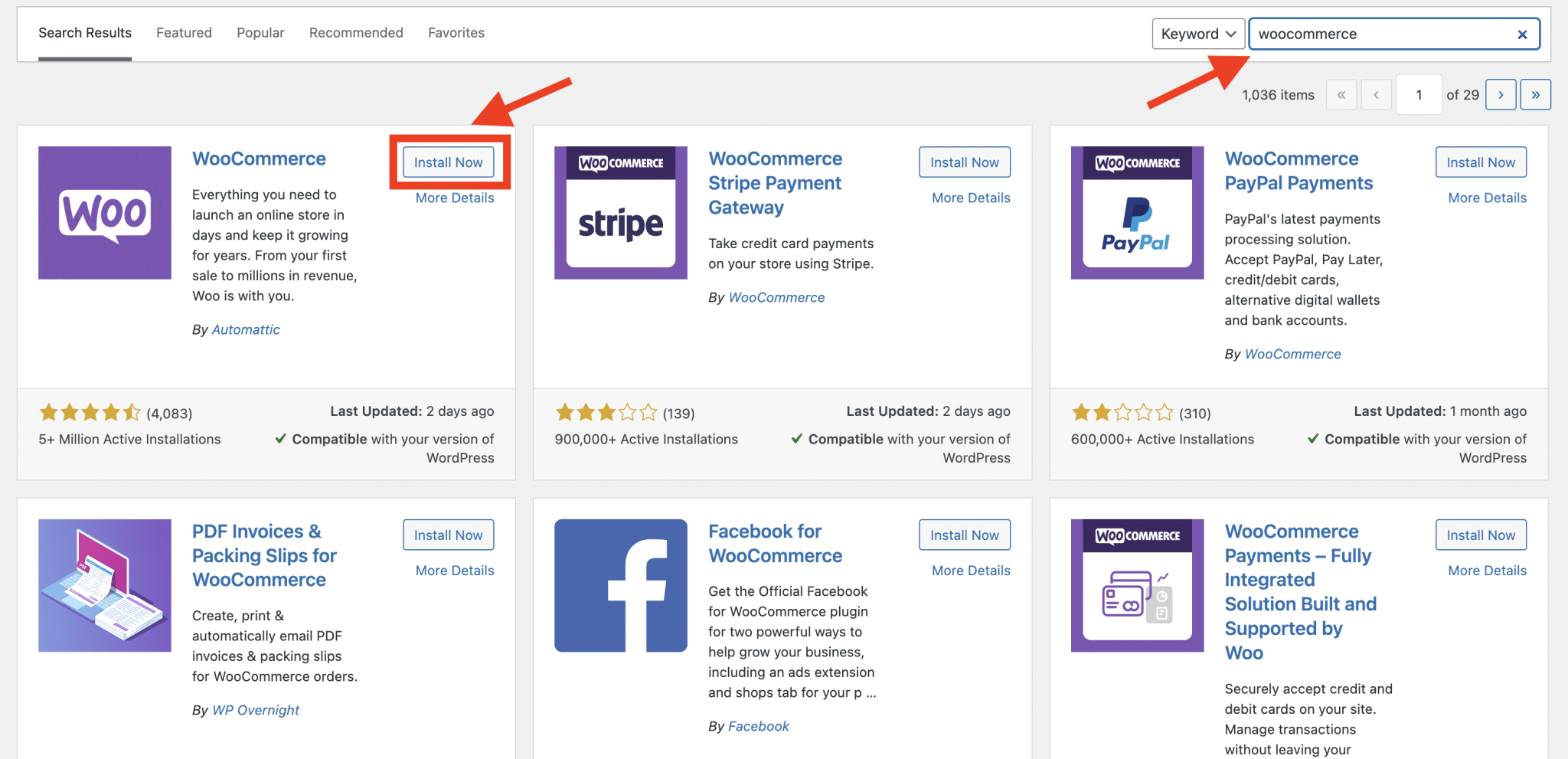
Task: Visit WooCommerce author link under Stripe plugin
Action: [776, 297]
